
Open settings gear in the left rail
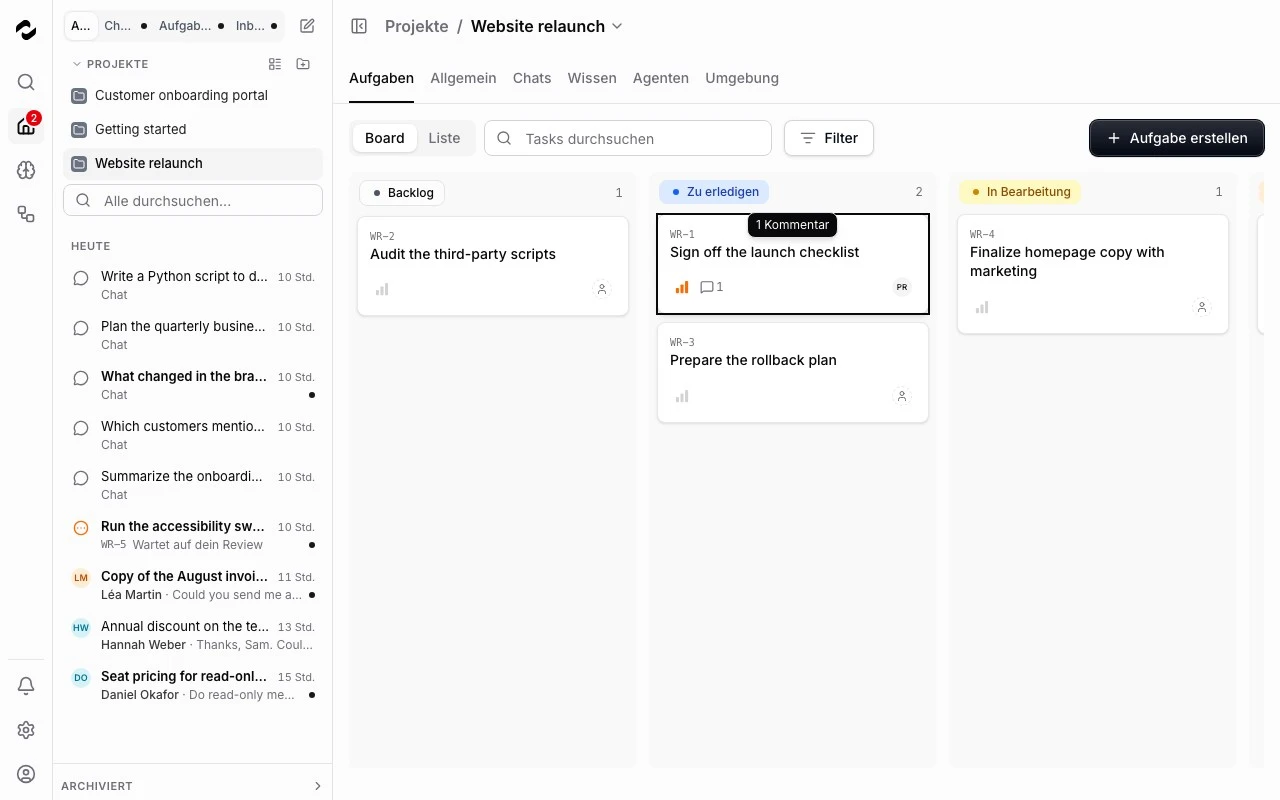tap(26, 730)
